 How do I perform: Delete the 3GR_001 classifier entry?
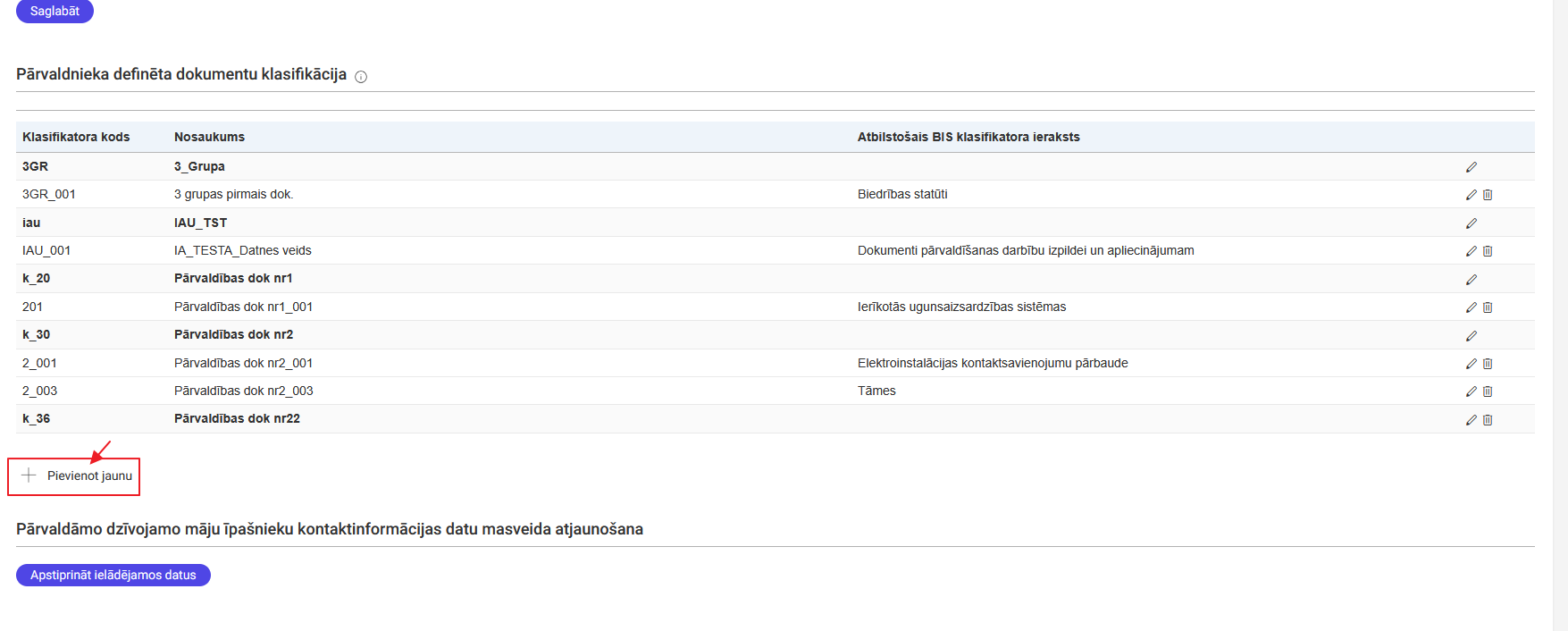click(1488, 195)
